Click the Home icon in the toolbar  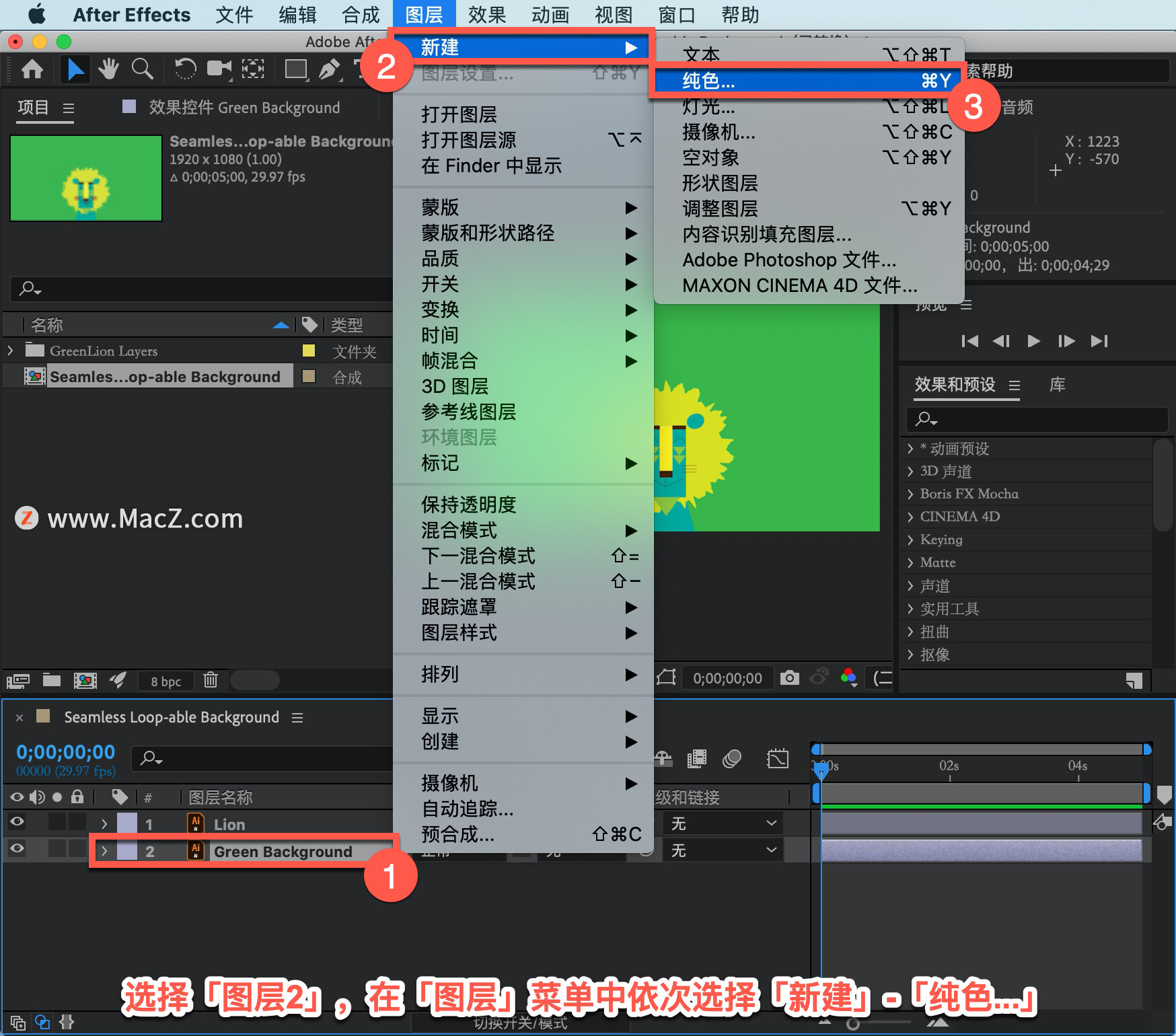[32, 69]
